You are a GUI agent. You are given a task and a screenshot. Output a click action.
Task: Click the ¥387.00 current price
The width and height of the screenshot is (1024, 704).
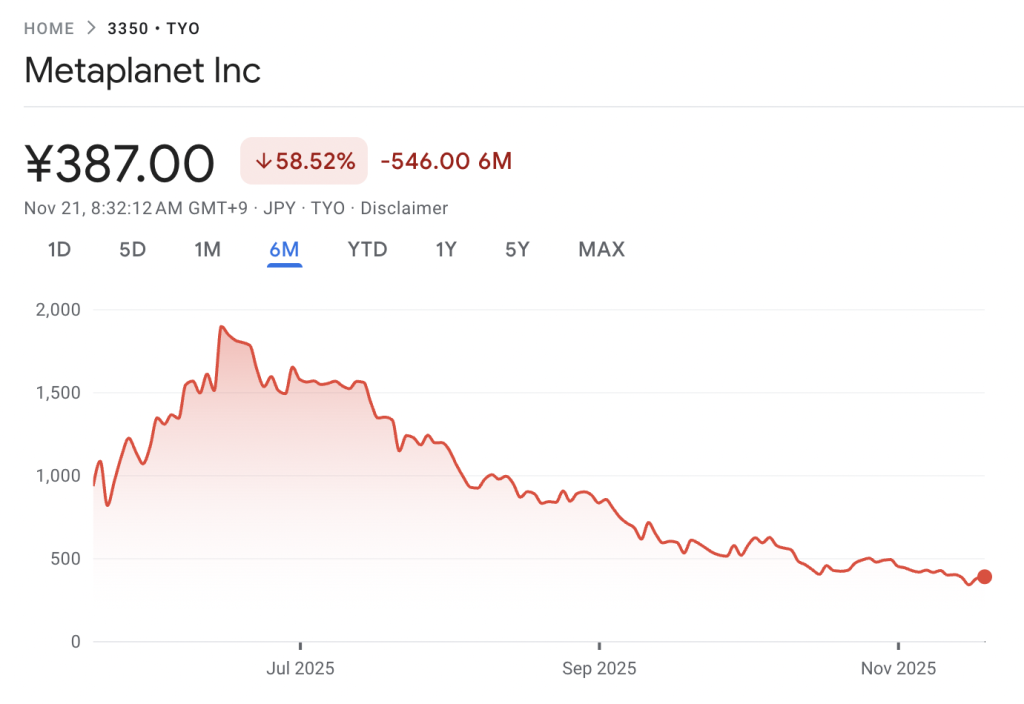[x=119, y=163]
